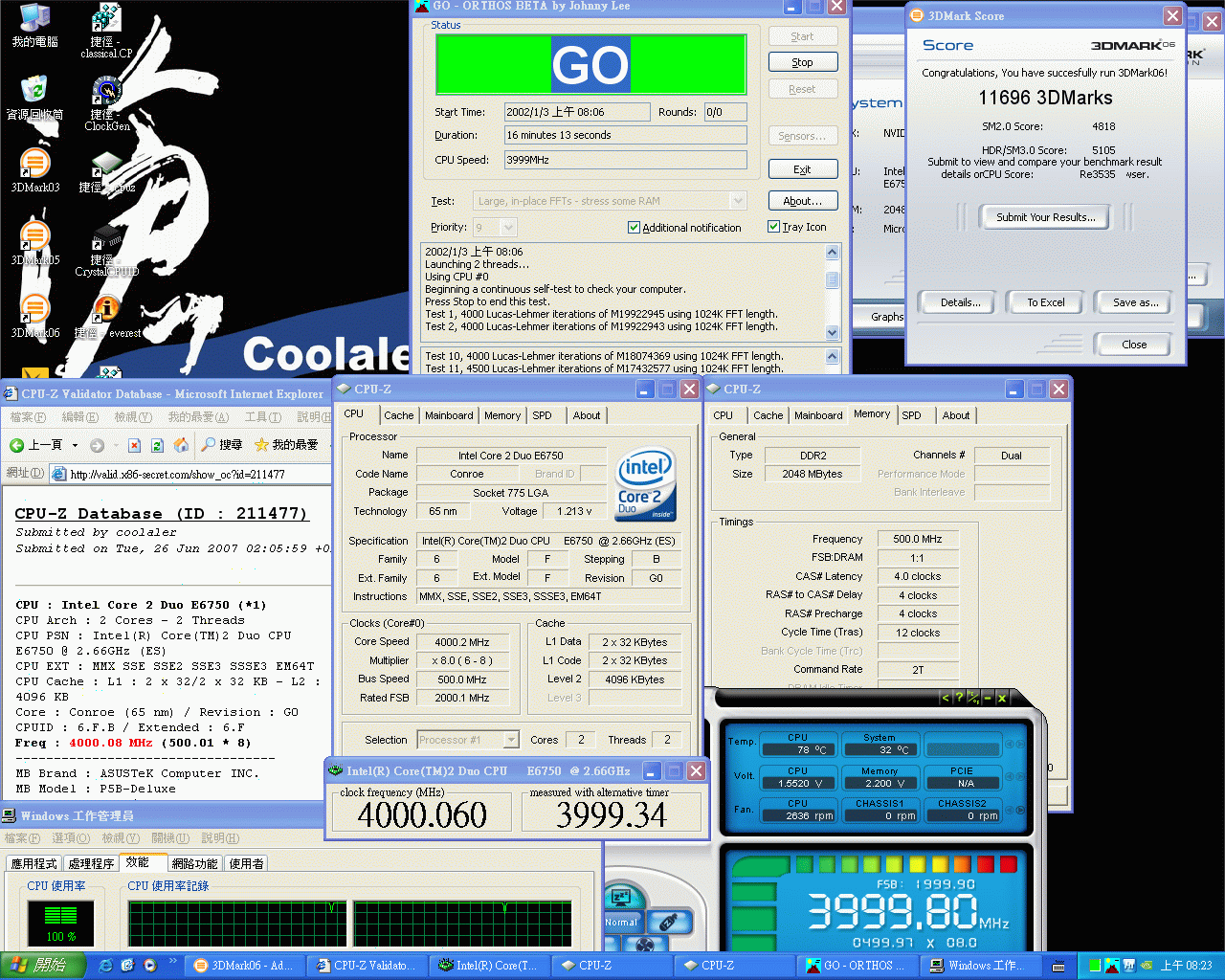Click the Internet Explorer address bar URL field
This screenshot has width=1225, height=980.
tap(191, 474)
